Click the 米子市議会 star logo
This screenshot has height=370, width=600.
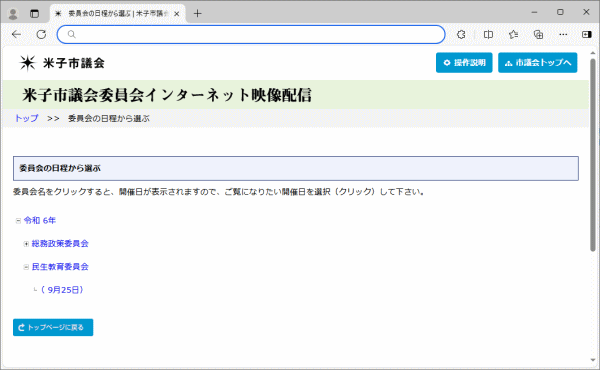tap(28, 63)
